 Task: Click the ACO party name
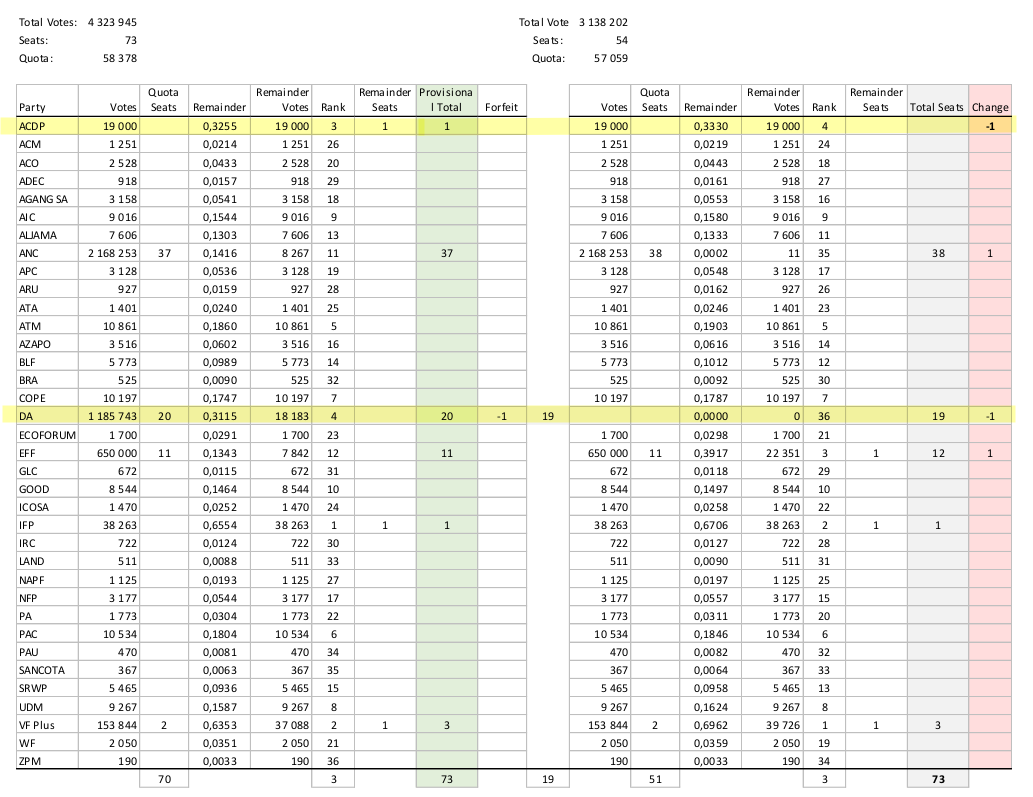click(29, 163)
